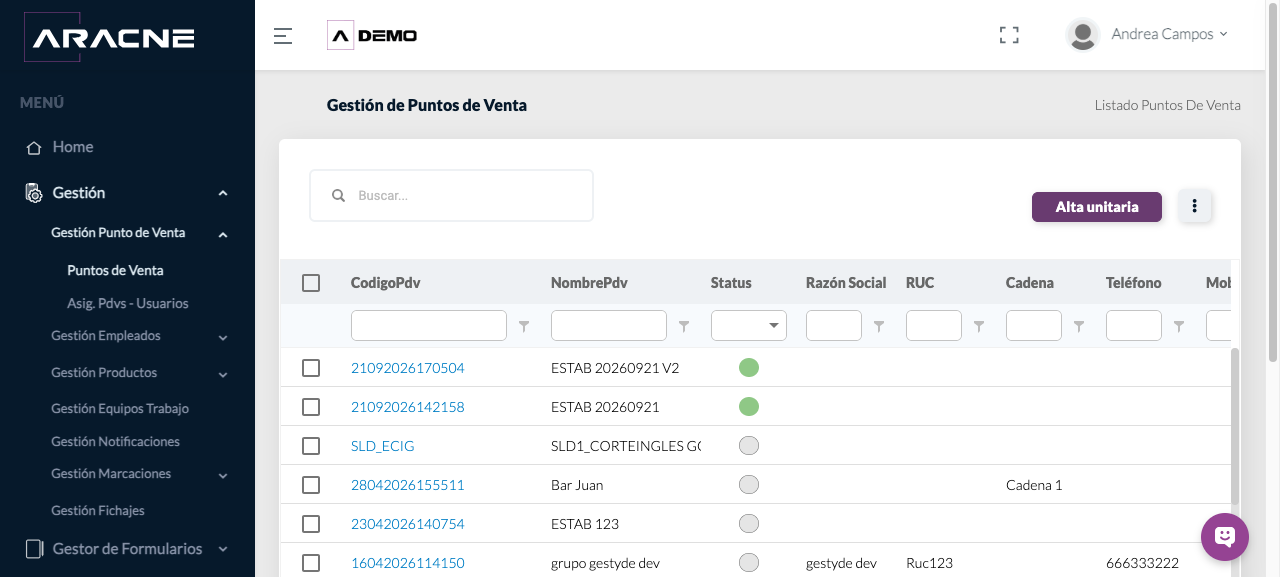Check the row 16042026114150
Image resolution: width=1280 pixels, height=577 pixels.
[x=311, y=563]
